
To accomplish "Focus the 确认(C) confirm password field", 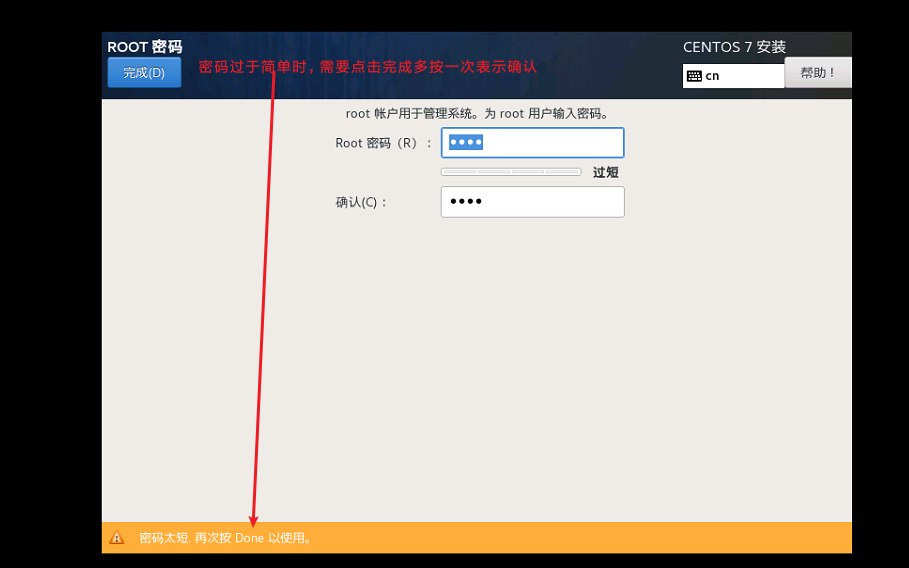I will 533,202.
